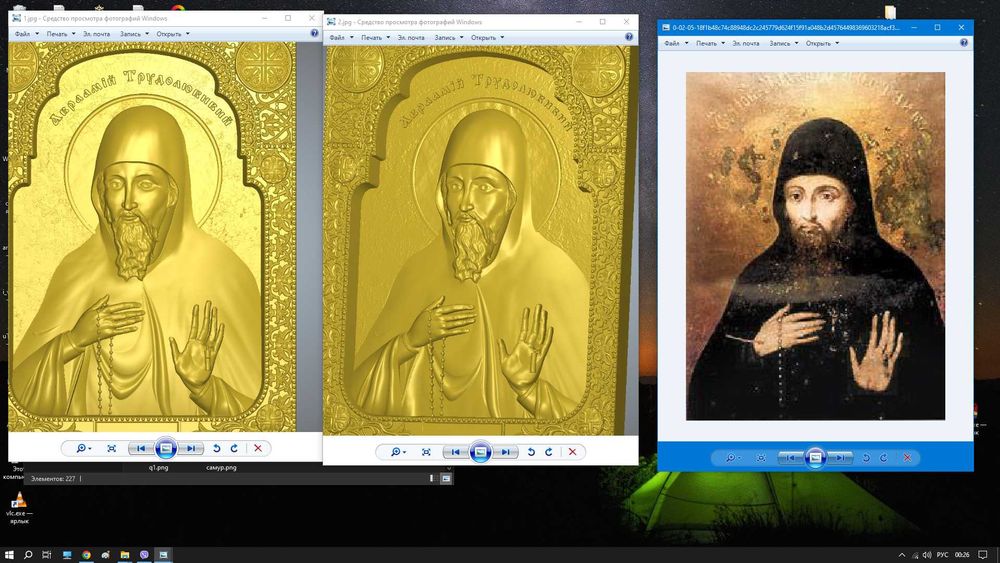Viewport: 1000px width, 563px height.
Task: Rotate counterclockwise in painted portrait viewer
Action: 866,458
